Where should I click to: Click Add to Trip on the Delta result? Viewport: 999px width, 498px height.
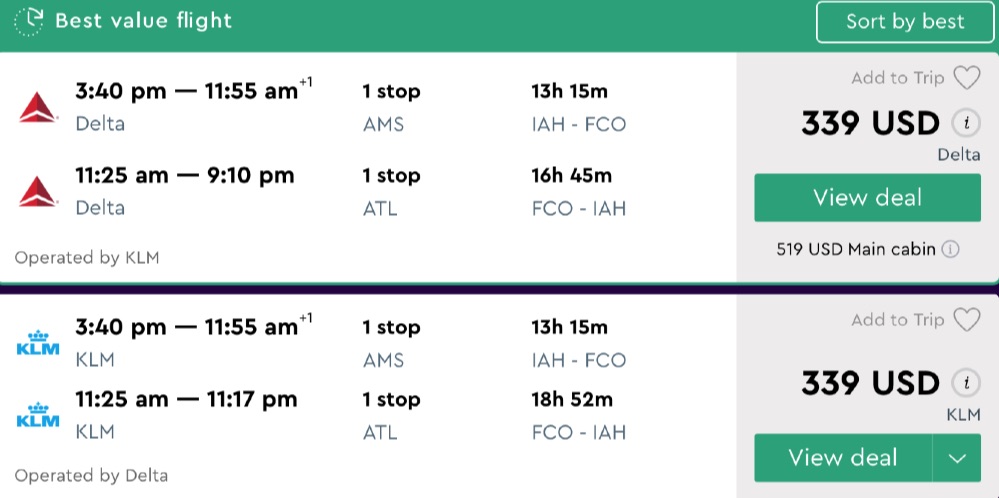pyautogui.click(x=897, y=78)
